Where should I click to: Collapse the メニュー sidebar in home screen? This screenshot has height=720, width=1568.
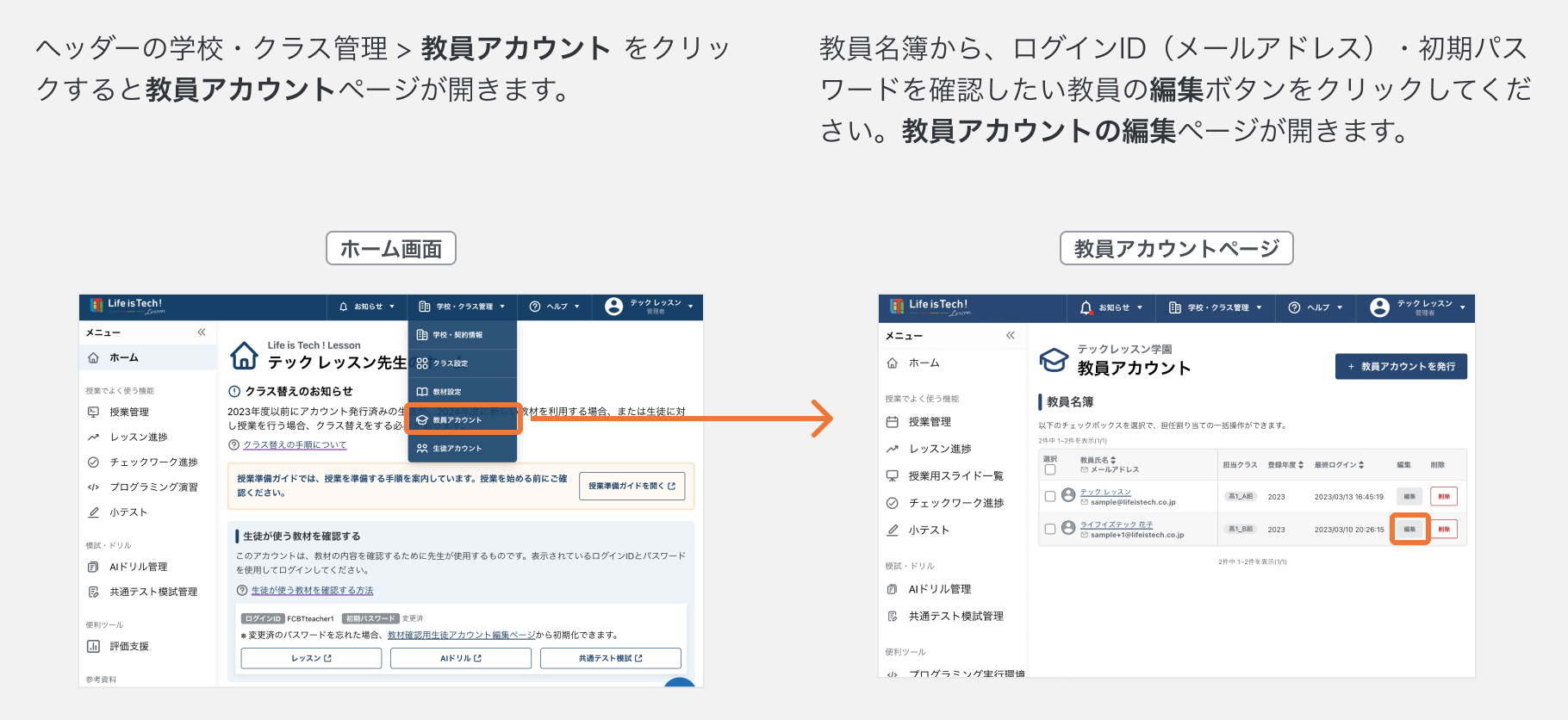click(202, 332)
